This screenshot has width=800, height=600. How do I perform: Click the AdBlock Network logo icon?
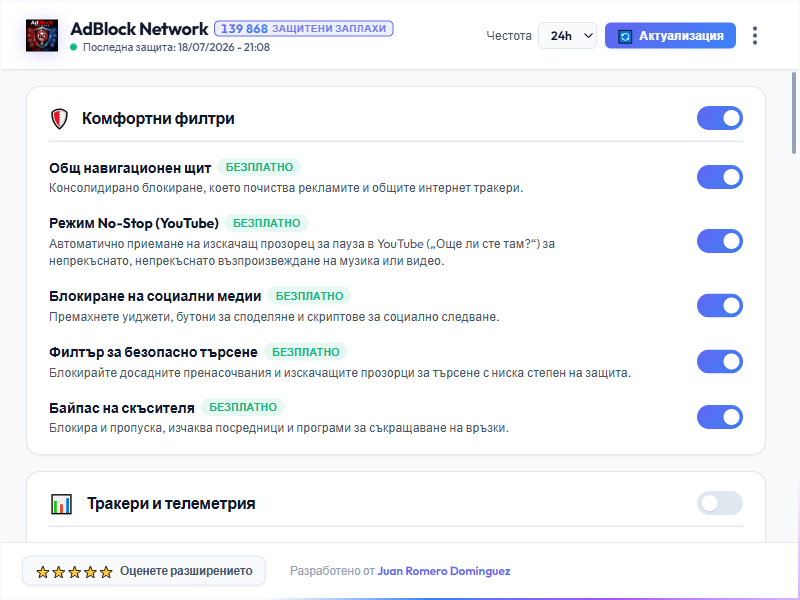pyautogui.click(x=42, y=36)
